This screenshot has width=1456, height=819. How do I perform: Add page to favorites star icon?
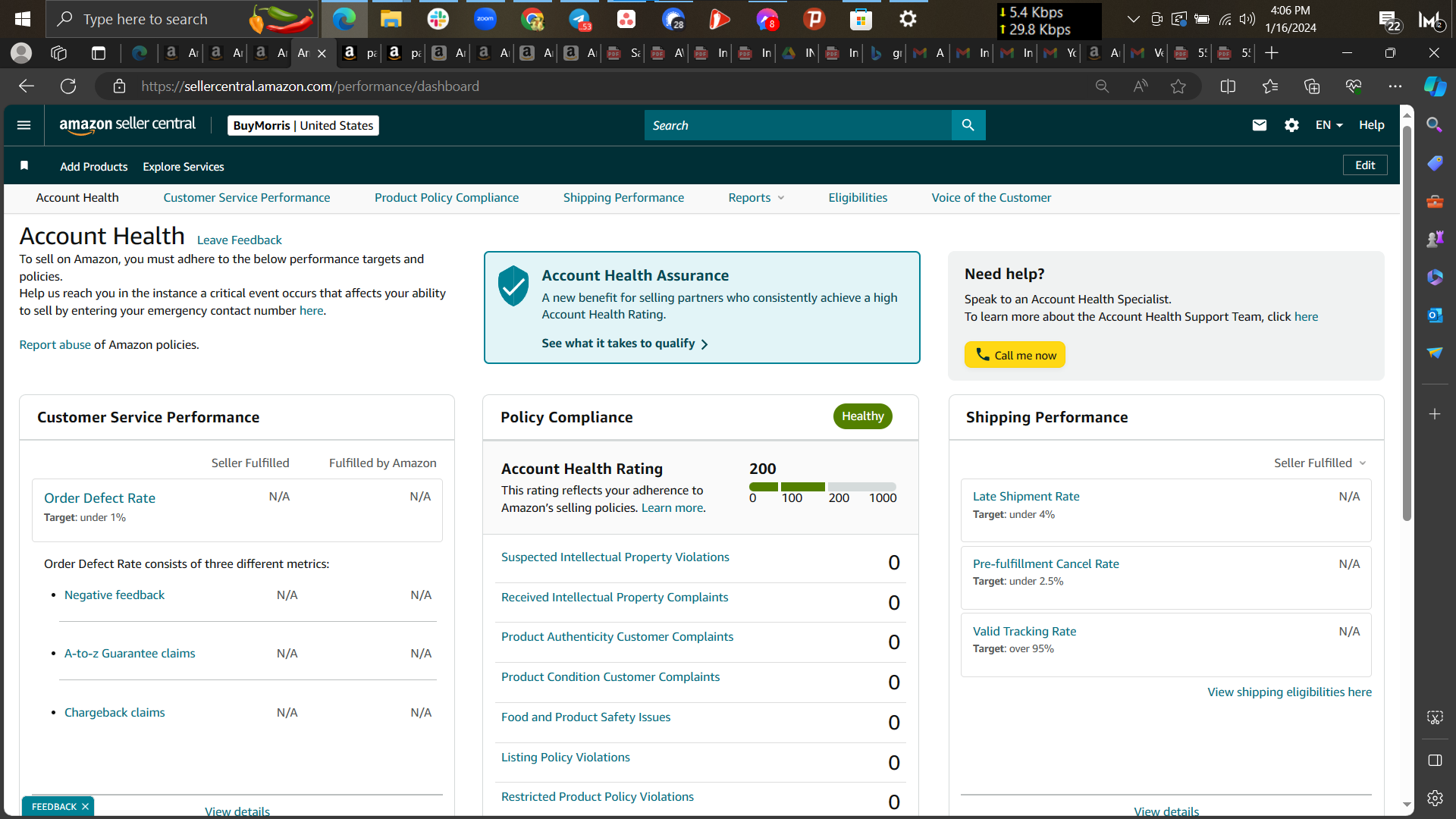tap(1178, 86)
